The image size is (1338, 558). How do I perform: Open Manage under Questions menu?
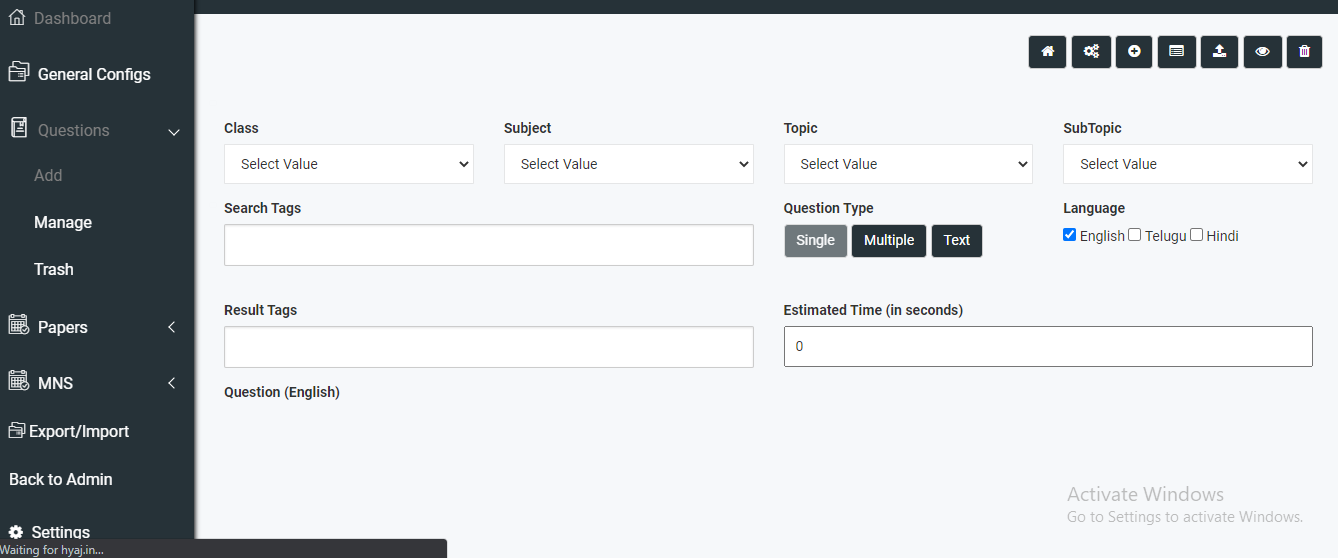[63, 222]
